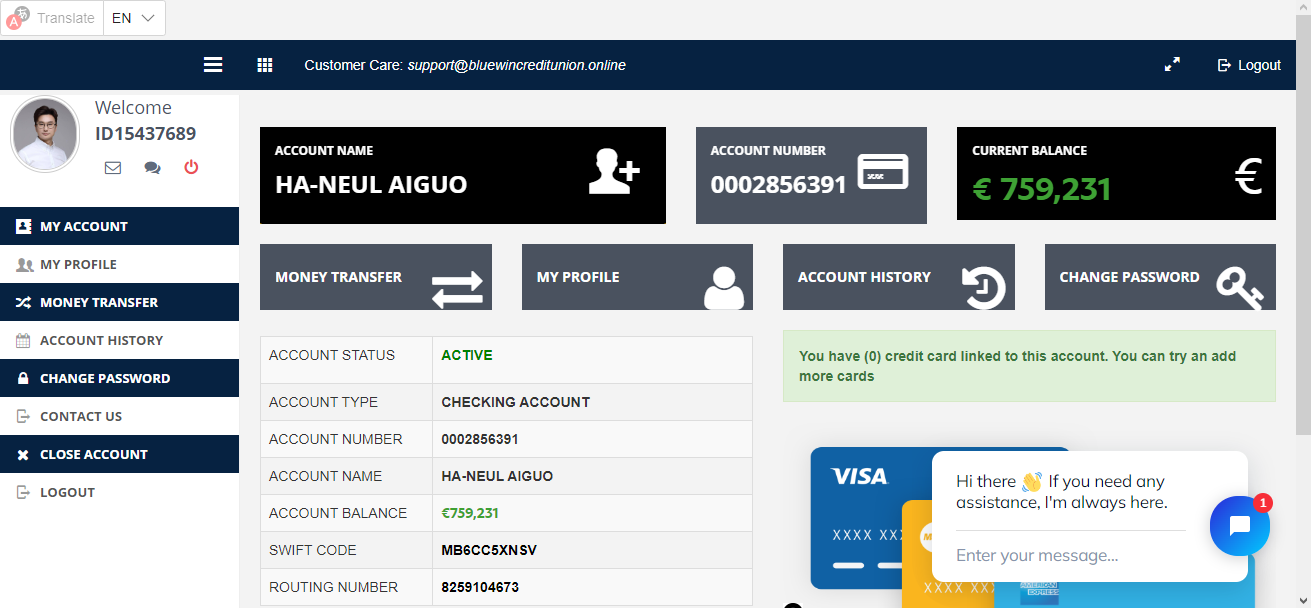Open the Change Password tile
Image resolution: width=1311 pixels, height=608 pixels.
(x=1159, y=277)
